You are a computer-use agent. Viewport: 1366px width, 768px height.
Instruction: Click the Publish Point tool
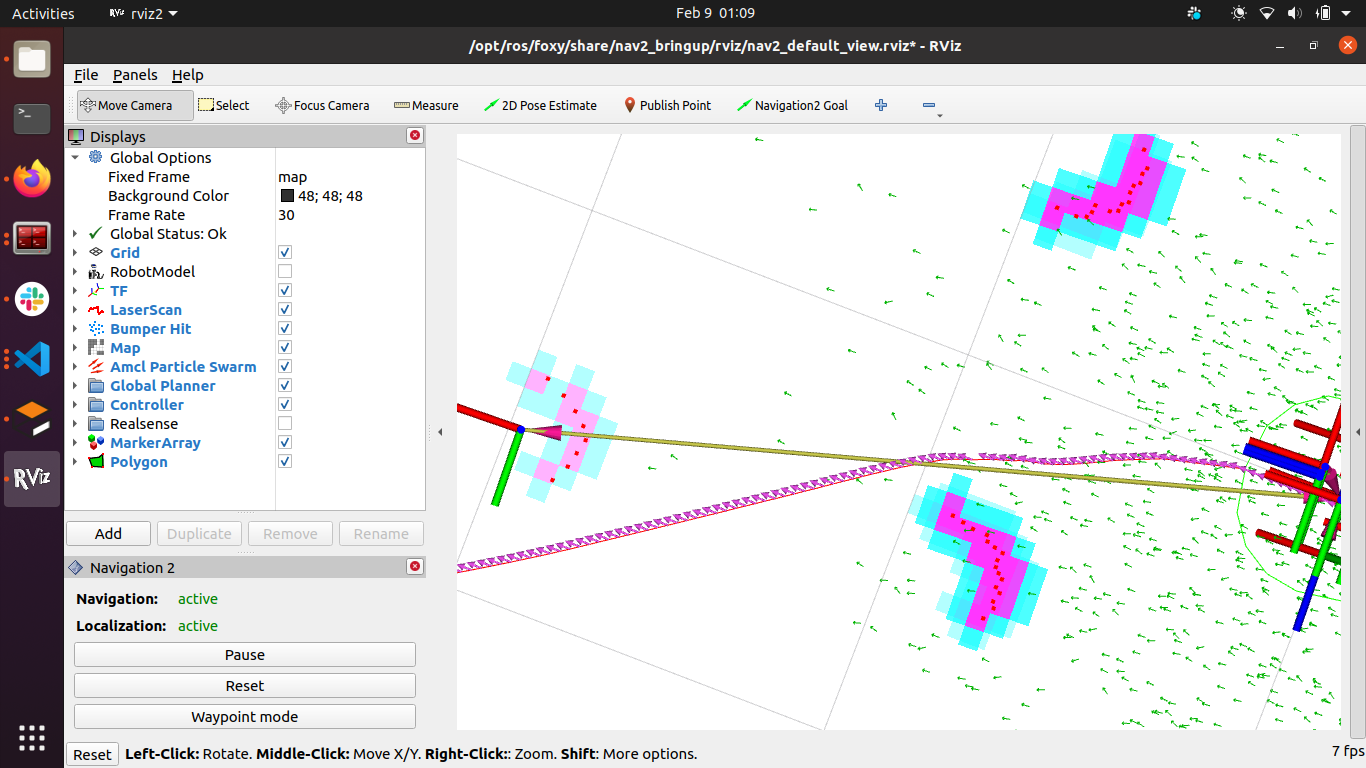(x=667, y=105)
